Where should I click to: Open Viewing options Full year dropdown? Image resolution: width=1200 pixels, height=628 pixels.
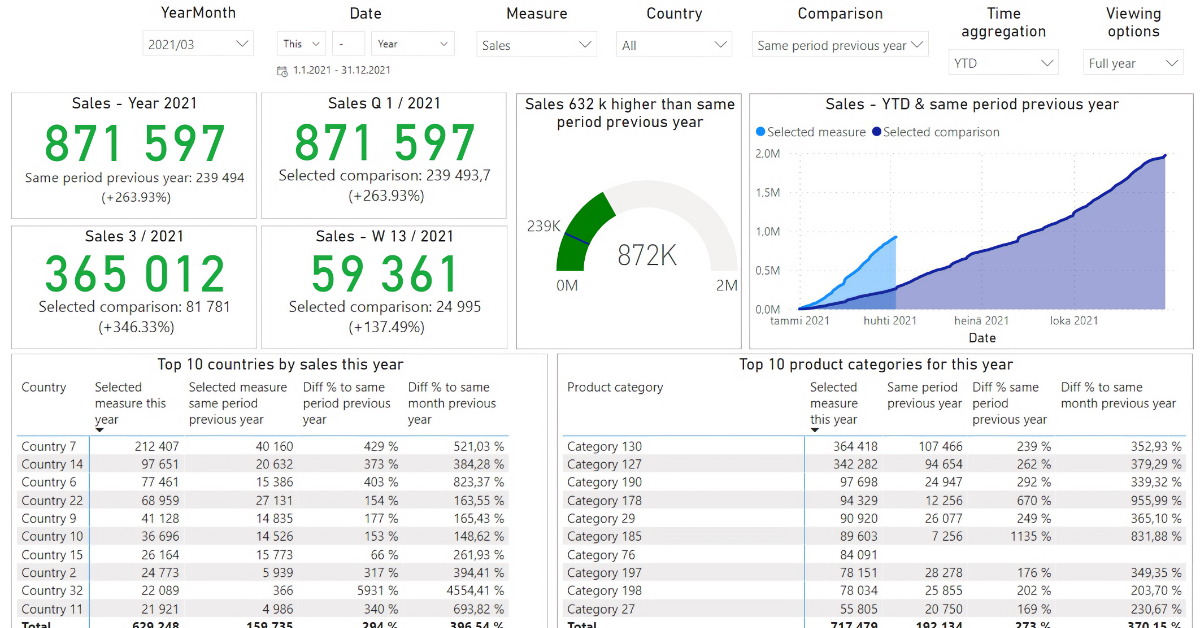[x=1133, y=63]
